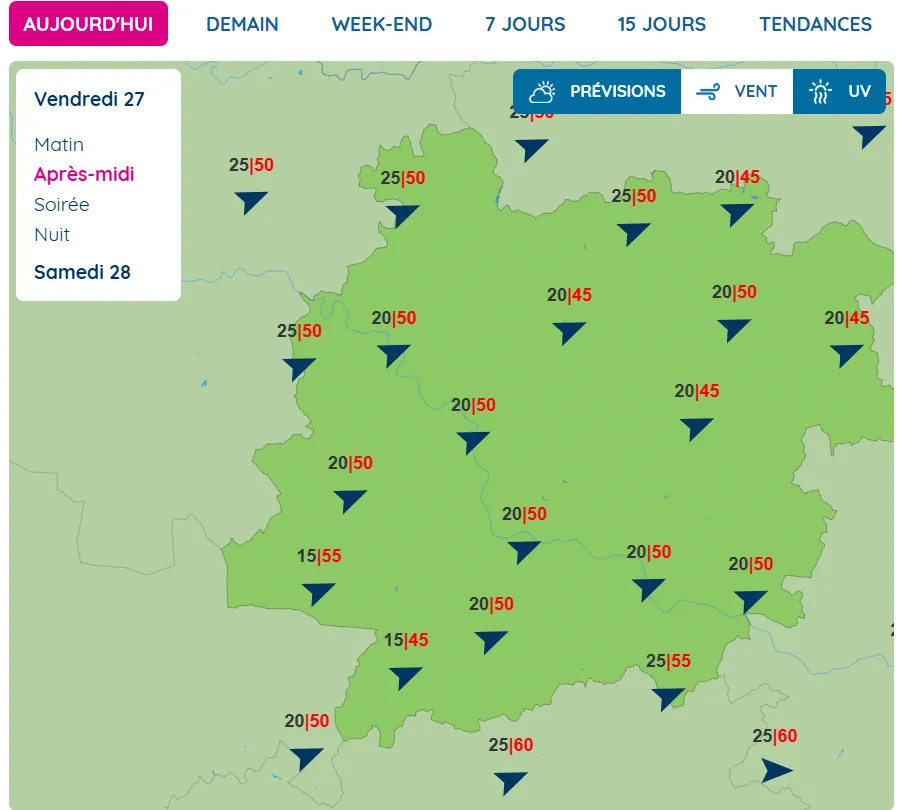The height and width of the screenshot is (810, 906).
Task: Go to the TENDANCES tab
Action: (x=815, y=24)
